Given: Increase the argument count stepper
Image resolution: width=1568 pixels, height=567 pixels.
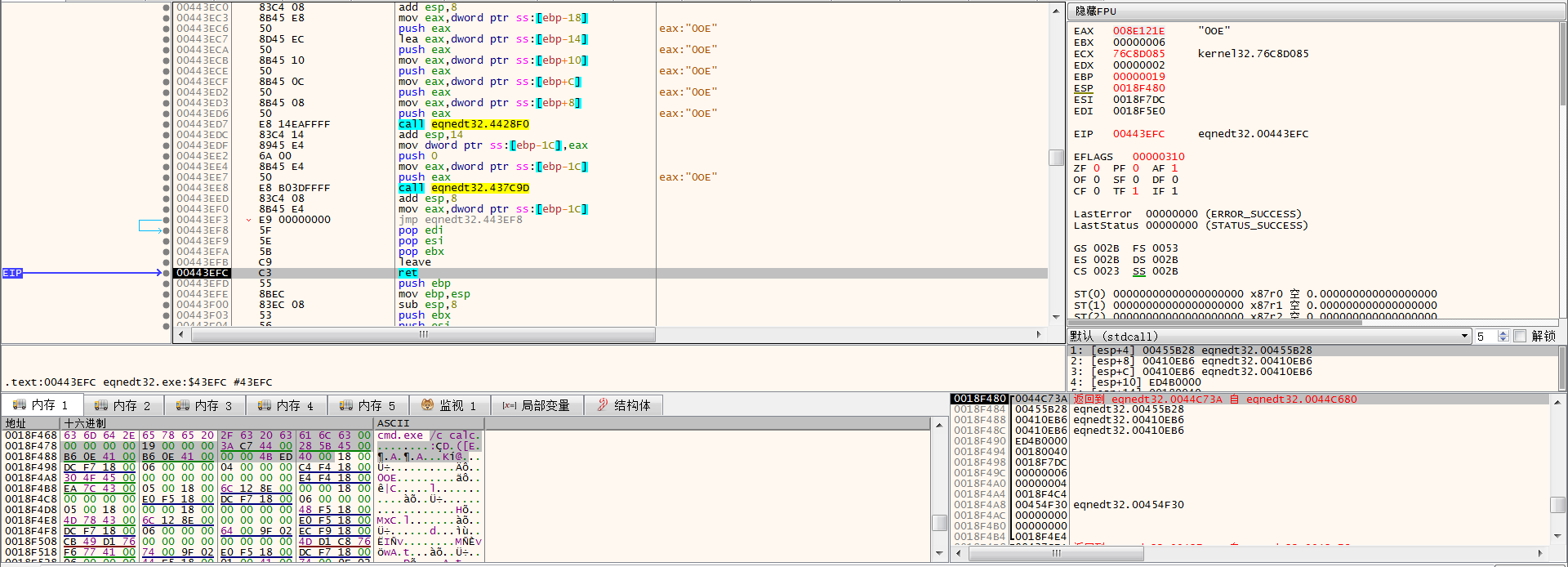Looking at the screenshot, I should coord(1503,333).
